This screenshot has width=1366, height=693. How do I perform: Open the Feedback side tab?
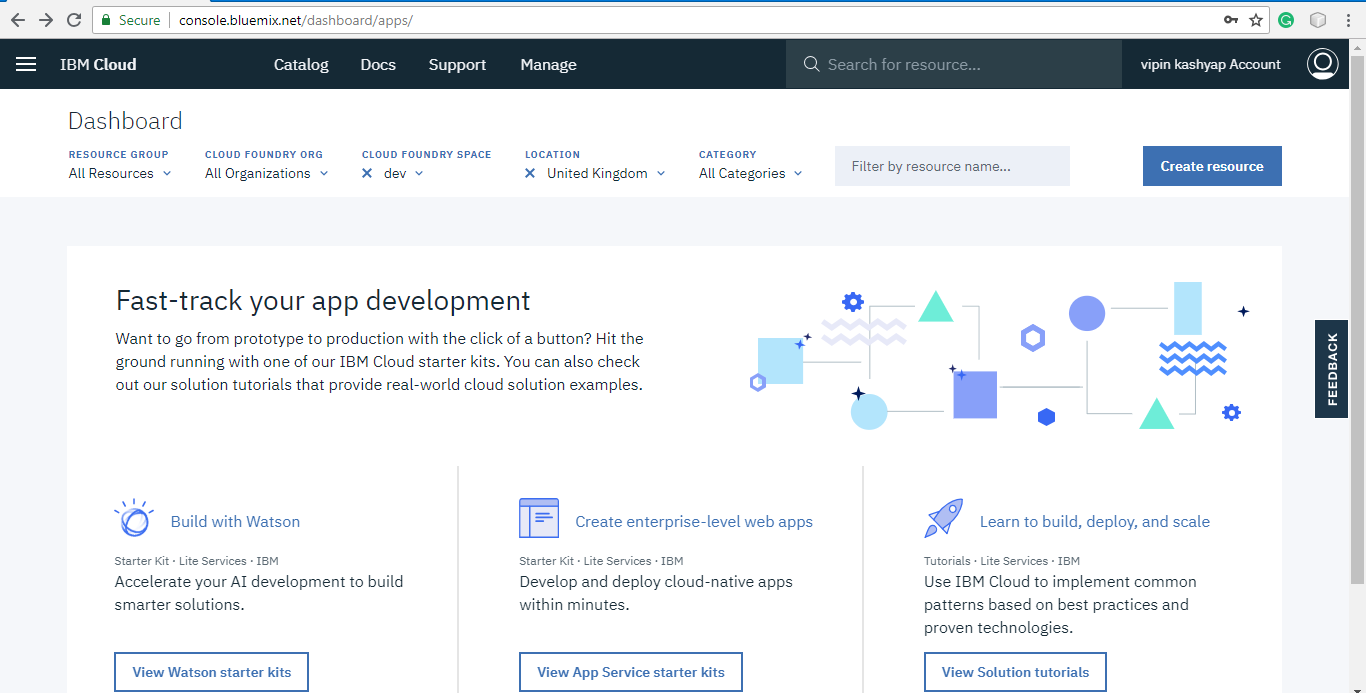click(x=1331, y=369)
